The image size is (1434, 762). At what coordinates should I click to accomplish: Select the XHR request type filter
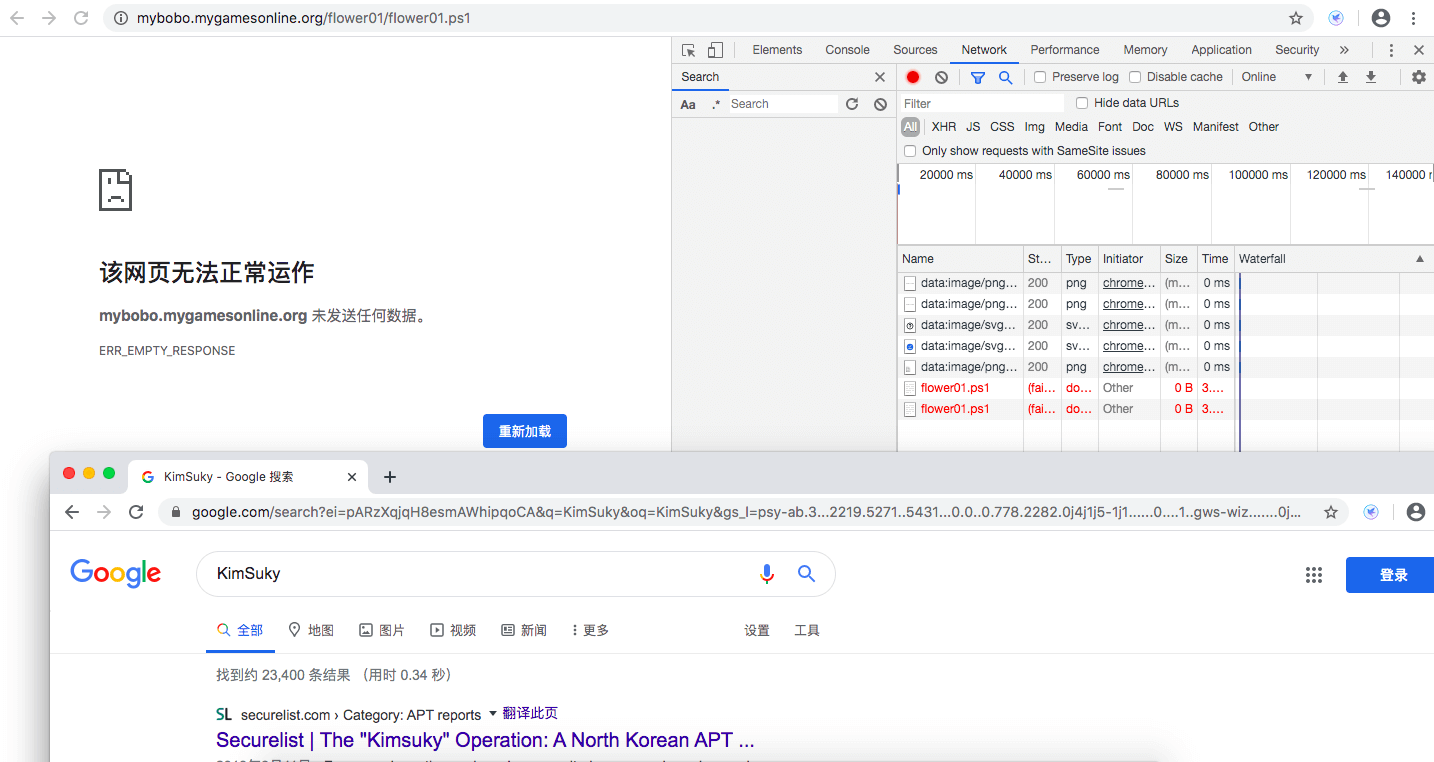pyautogui.click(x=944, y=127)
